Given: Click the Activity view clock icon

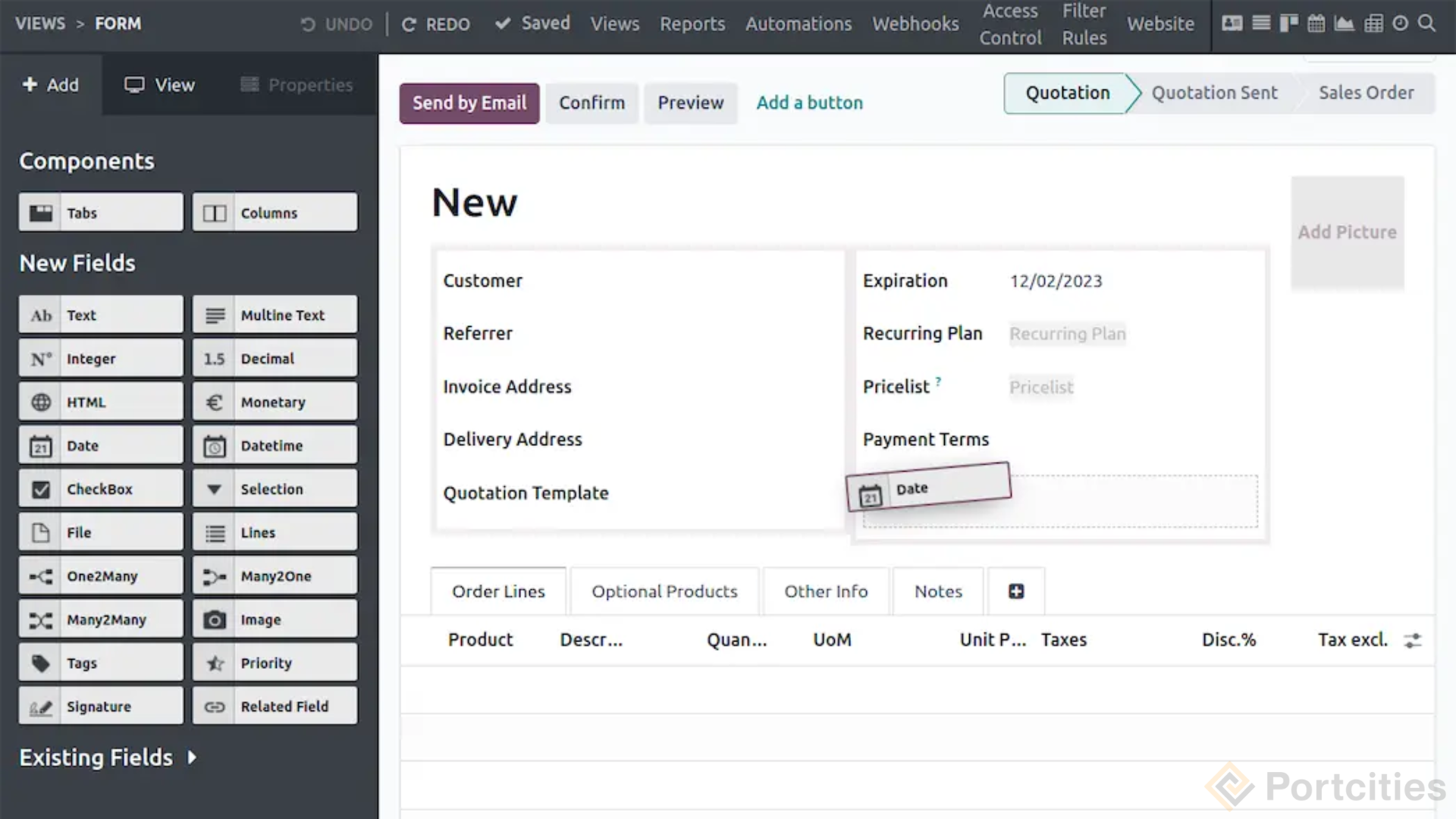Looking at the screenshot, I should [1399, 24].
